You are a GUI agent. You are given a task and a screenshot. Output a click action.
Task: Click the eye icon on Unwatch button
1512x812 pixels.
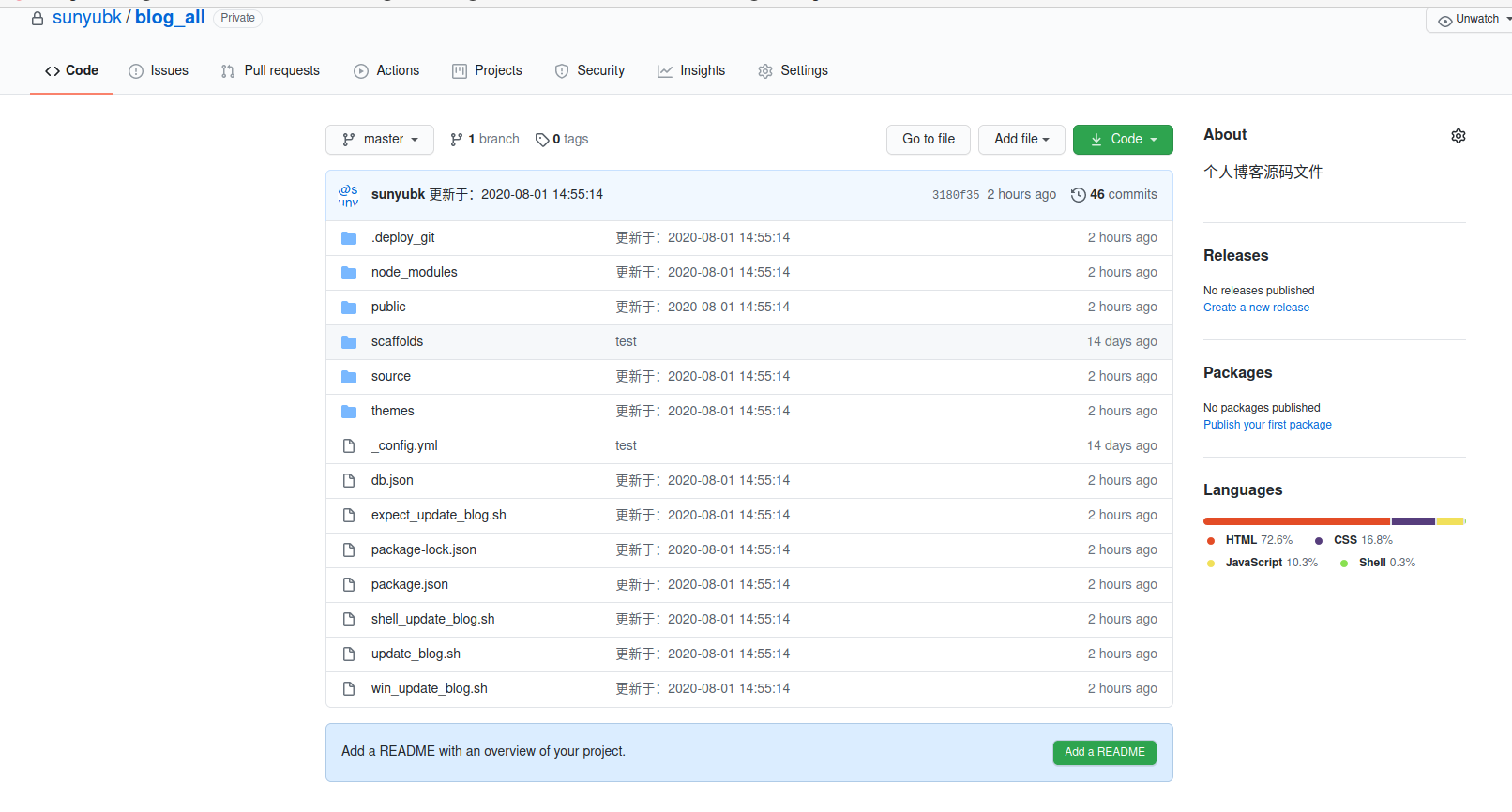click(x=1444, y=21)
